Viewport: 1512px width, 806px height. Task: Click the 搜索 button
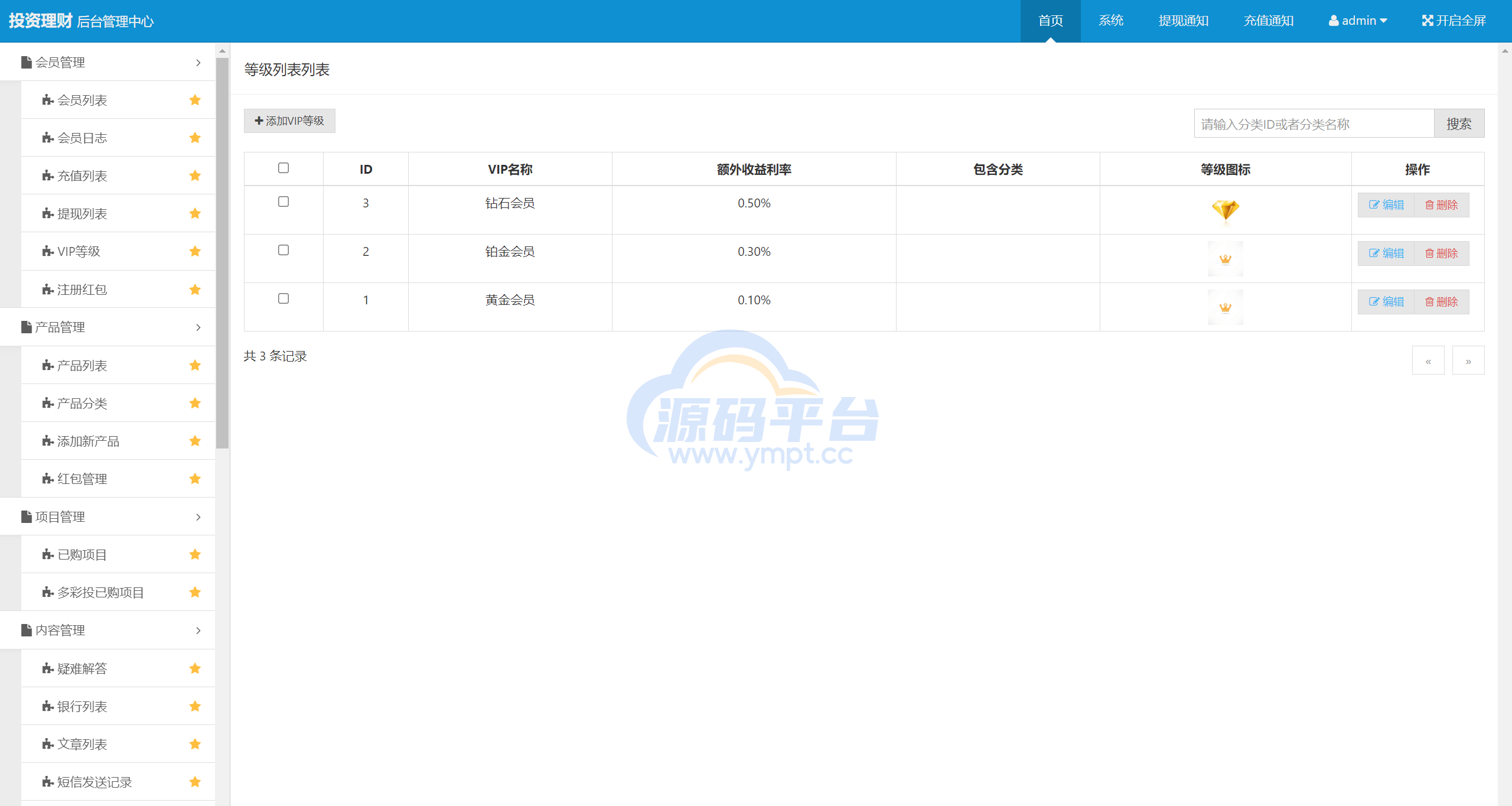(x=1459, y=123)
